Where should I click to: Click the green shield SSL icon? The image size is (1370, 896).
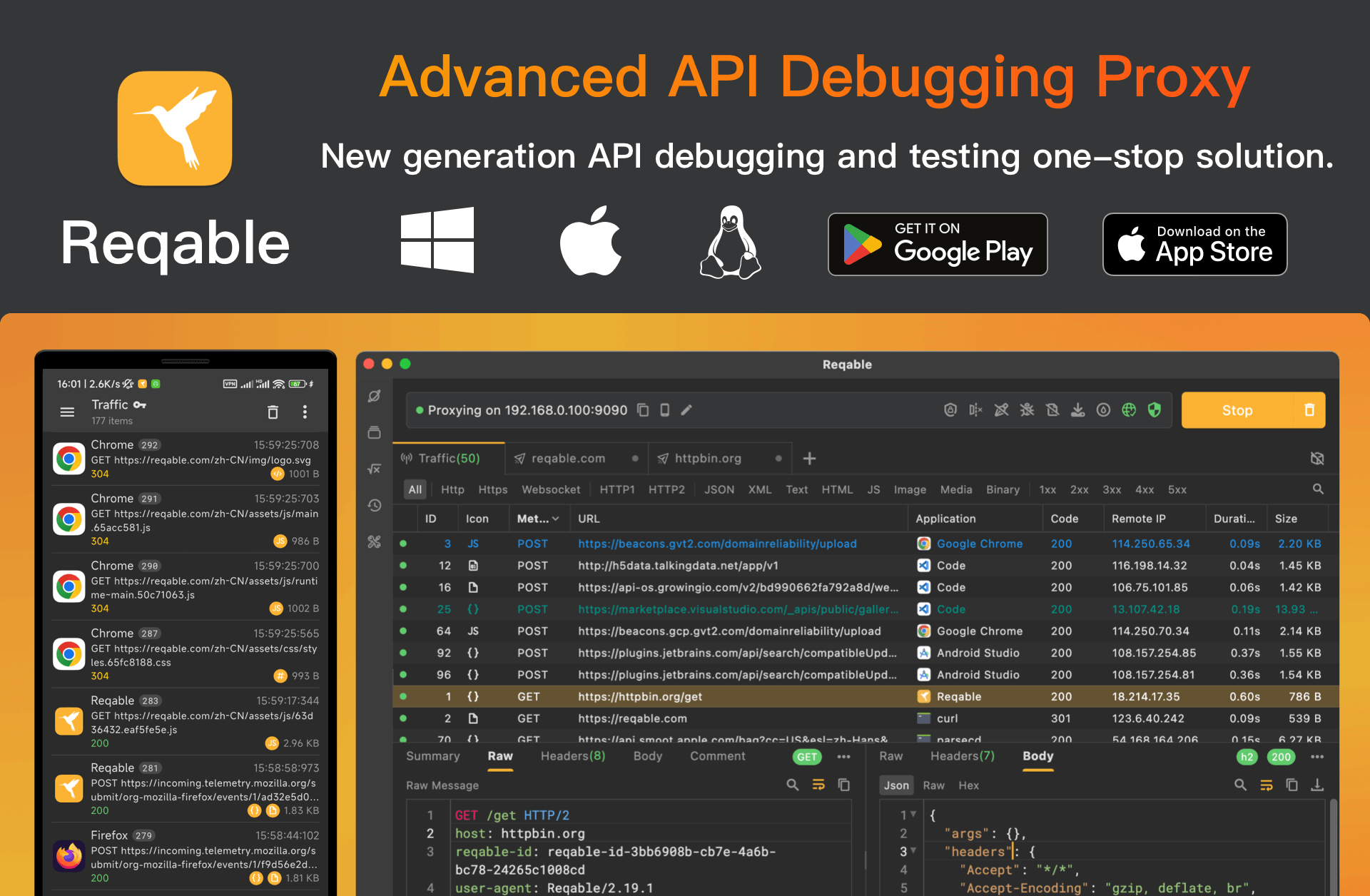point(1155,410)
